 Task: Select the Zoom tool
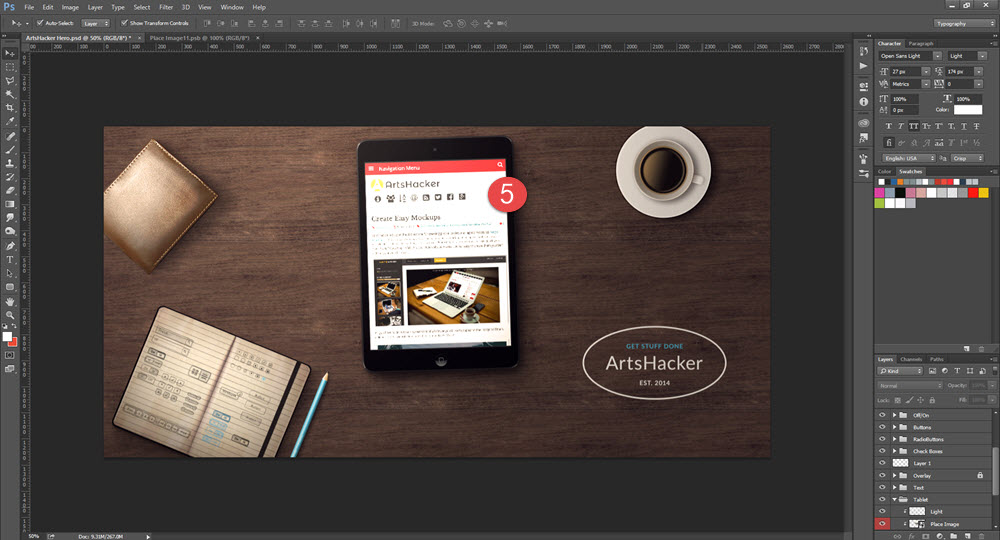pyautogui.click(x=10, y=315)
